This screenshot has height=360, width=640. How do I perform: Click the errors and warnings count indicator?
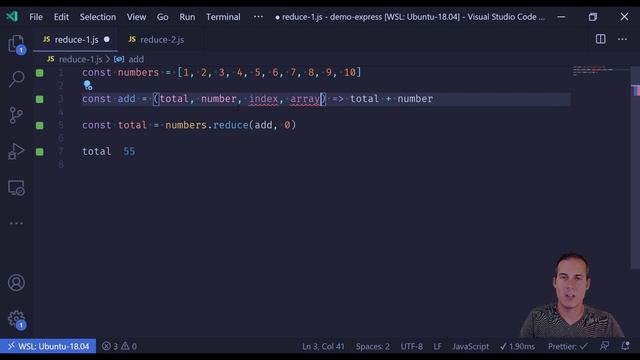click(119, 347)
